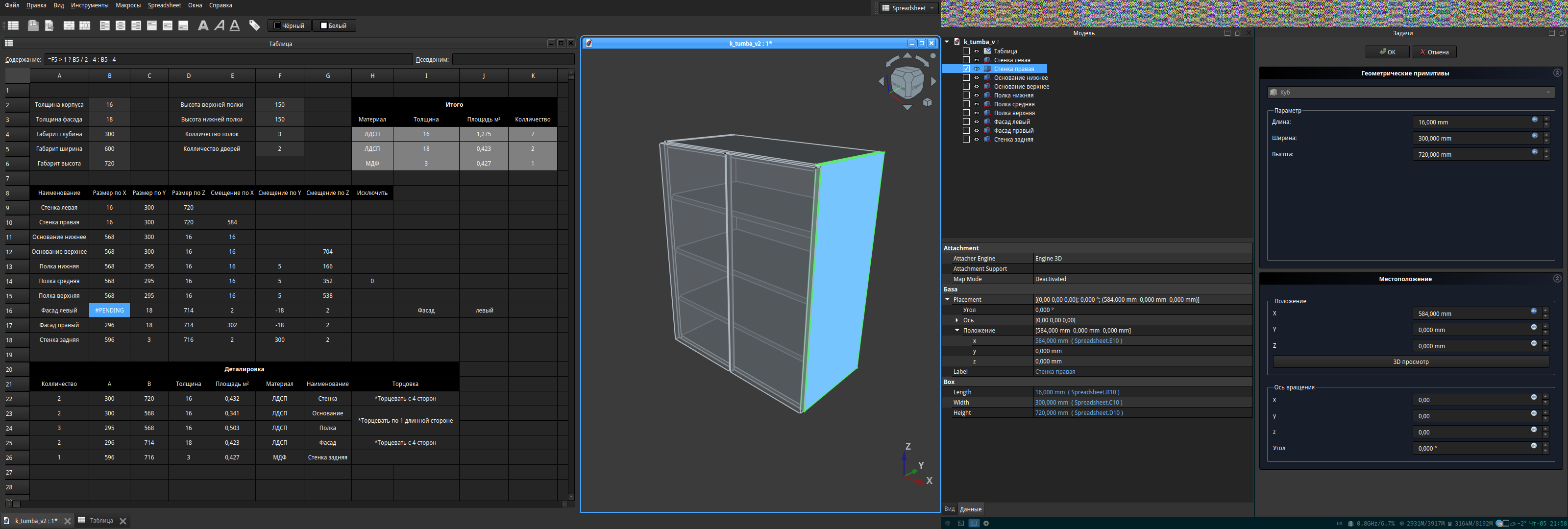Click the Чёрный color button
Image resolution: width=1568 pixels, height=529 pixels.
click(289, 25)
